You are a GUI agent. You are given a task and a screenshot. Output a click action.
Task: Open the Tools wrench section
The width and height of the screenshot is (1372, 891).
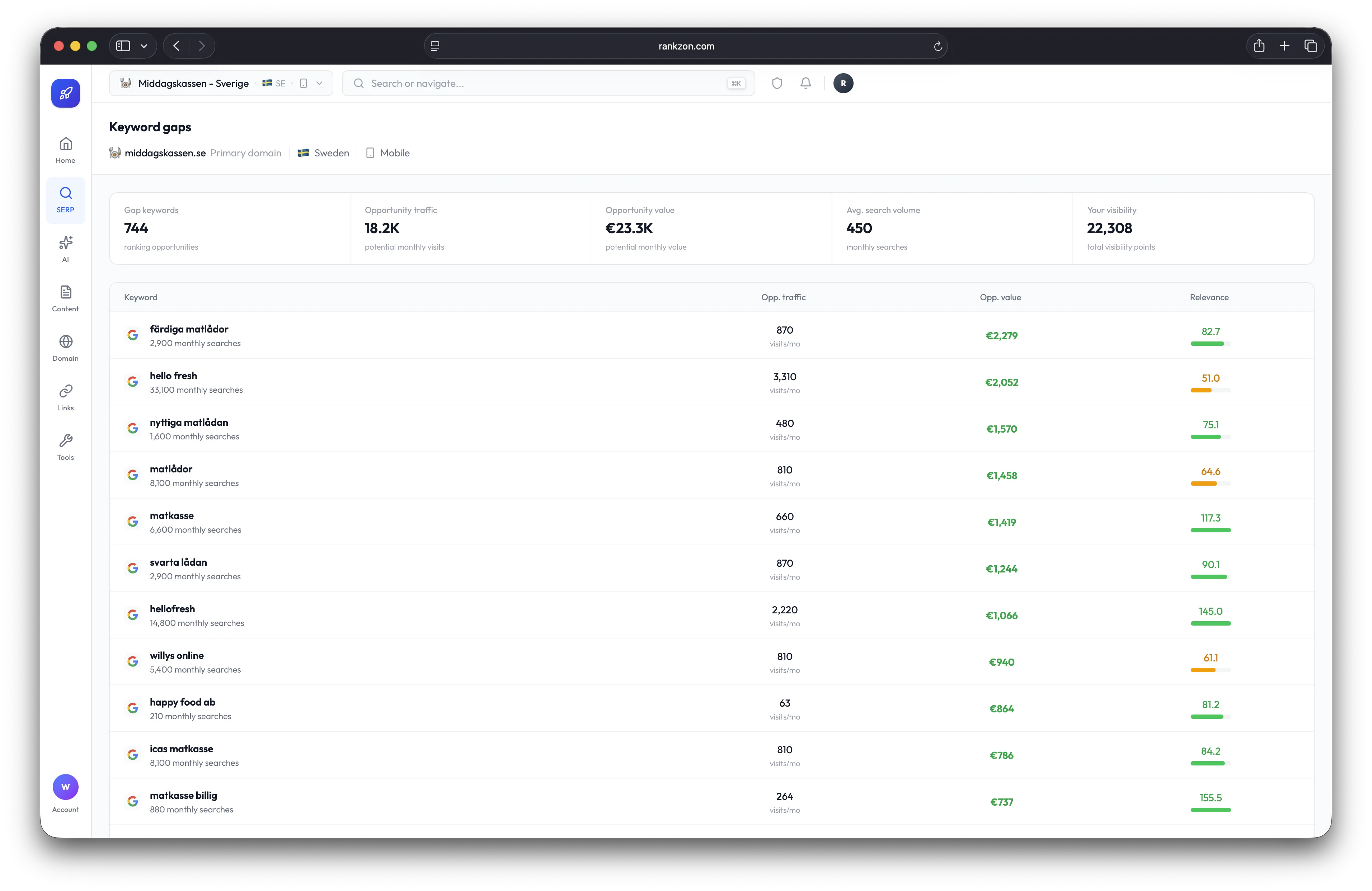[66, 448]
